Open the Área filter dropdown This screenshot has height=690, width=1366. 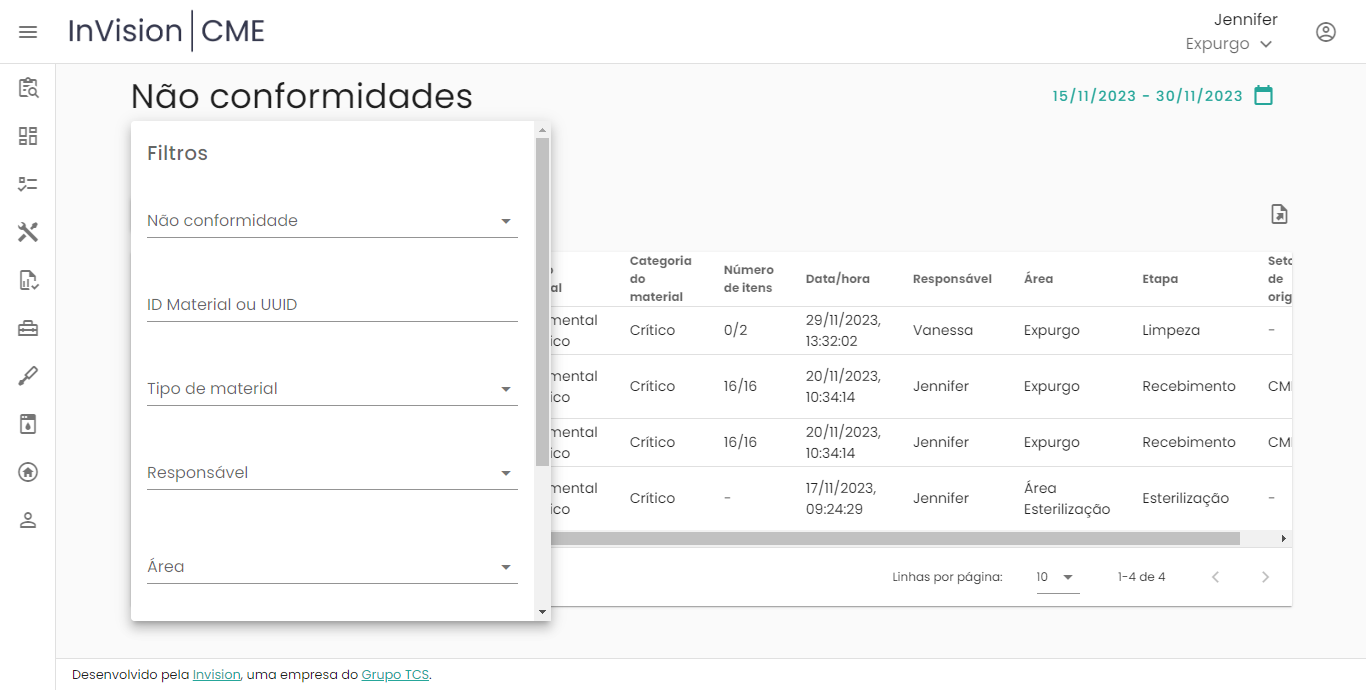(x=331, y=567)
